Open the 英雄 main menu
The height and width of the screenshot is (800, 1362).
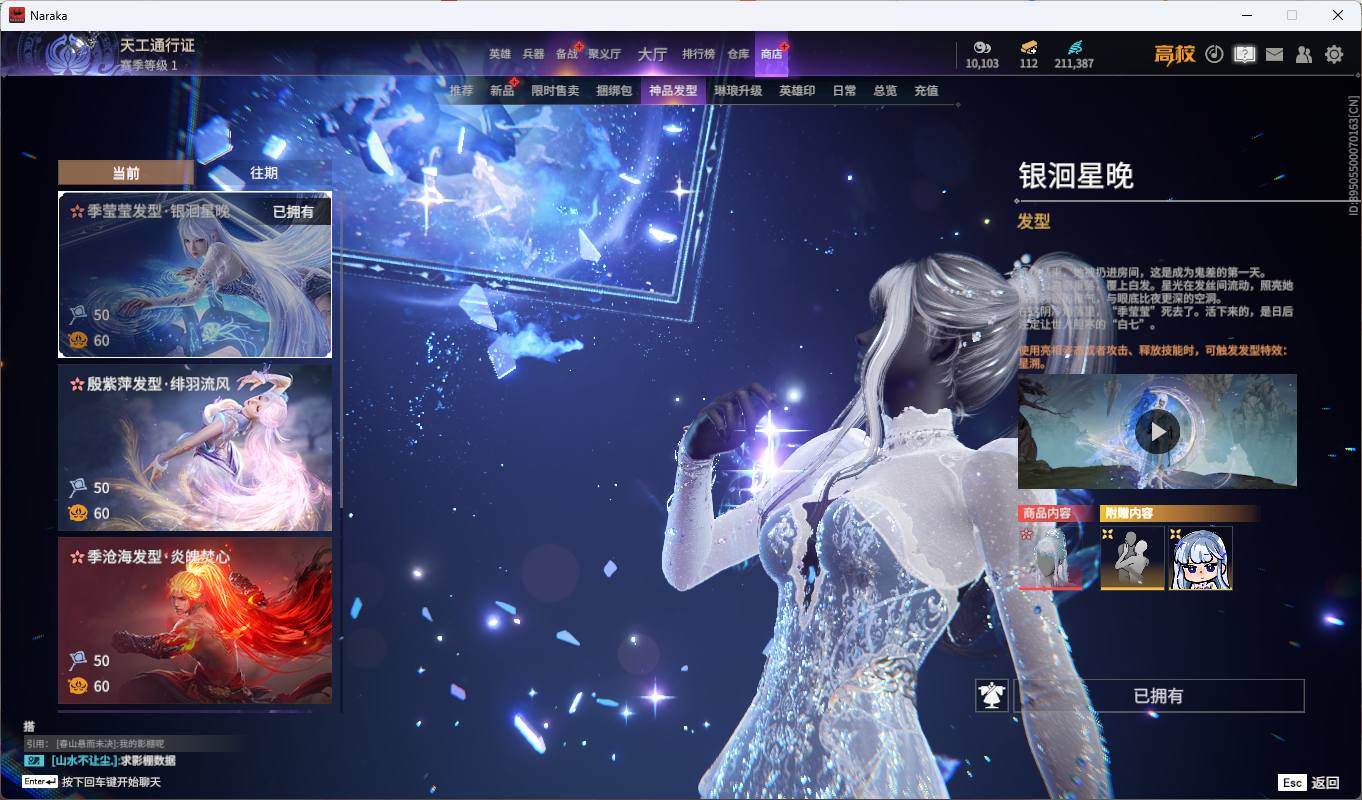500,54
